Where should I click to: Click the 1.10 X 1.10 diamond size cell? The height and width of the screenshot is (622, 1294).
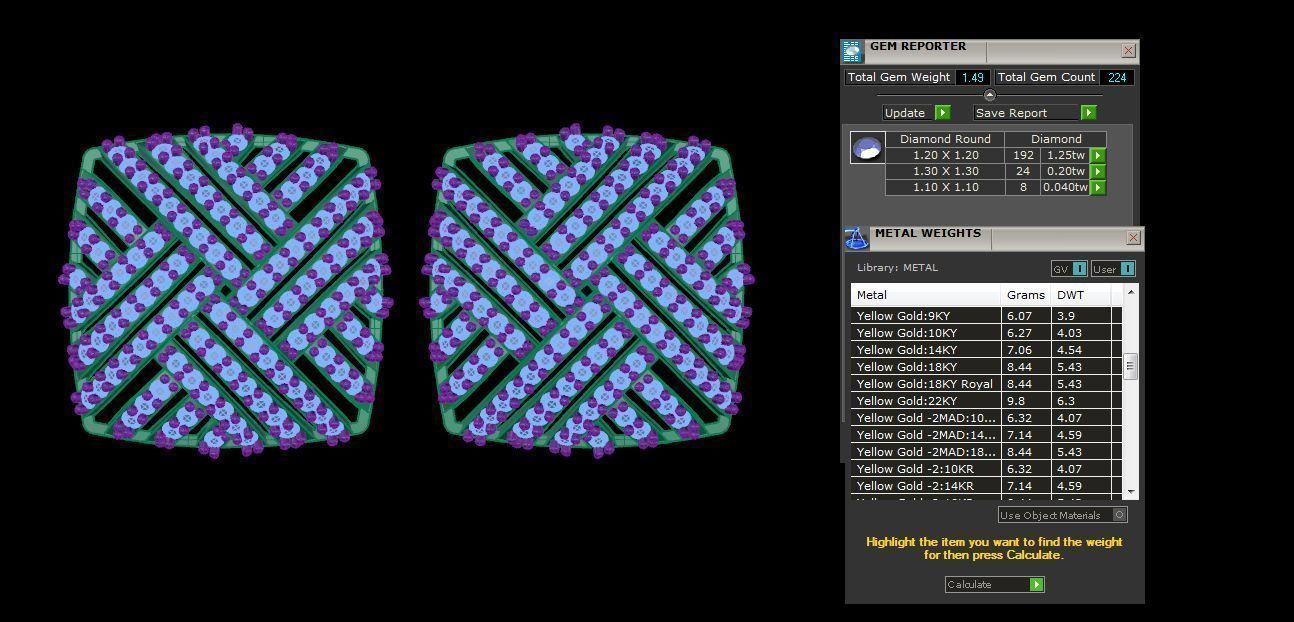click(945, 187)
